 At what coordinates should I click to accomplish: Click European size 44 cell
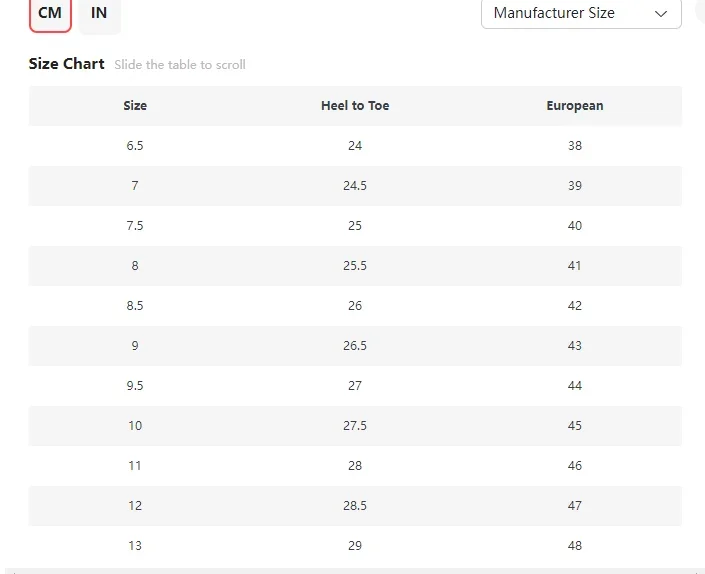click(575, 385)
